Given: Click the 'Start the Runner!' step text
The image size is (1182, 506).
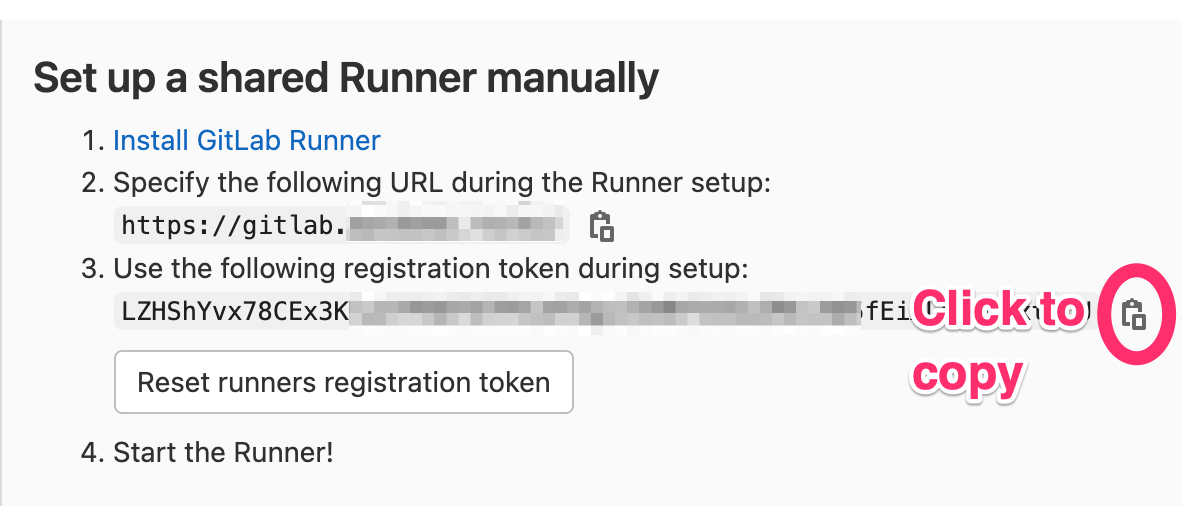Looking at the screenshot, I should click(x=223, y=452).
